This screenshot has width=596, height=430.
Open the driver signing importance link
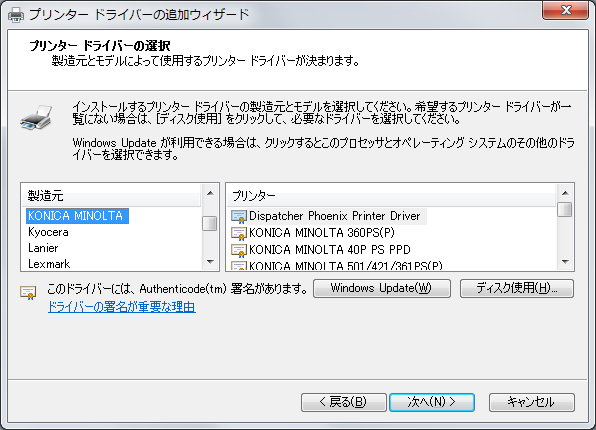tap(122, 307)
